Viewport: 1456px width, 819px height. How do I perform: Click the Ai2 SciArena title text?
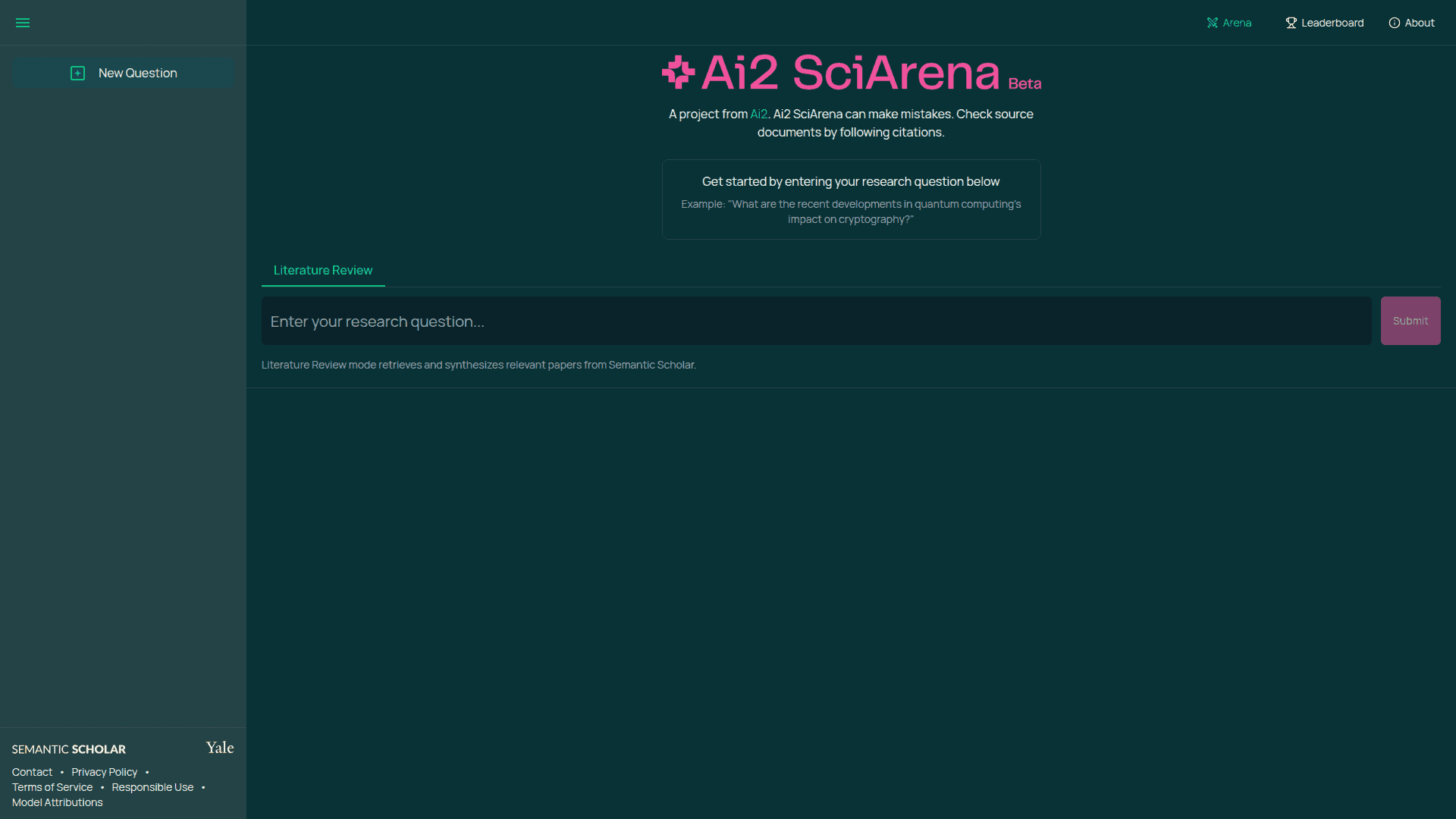click(x=851, y=73)
